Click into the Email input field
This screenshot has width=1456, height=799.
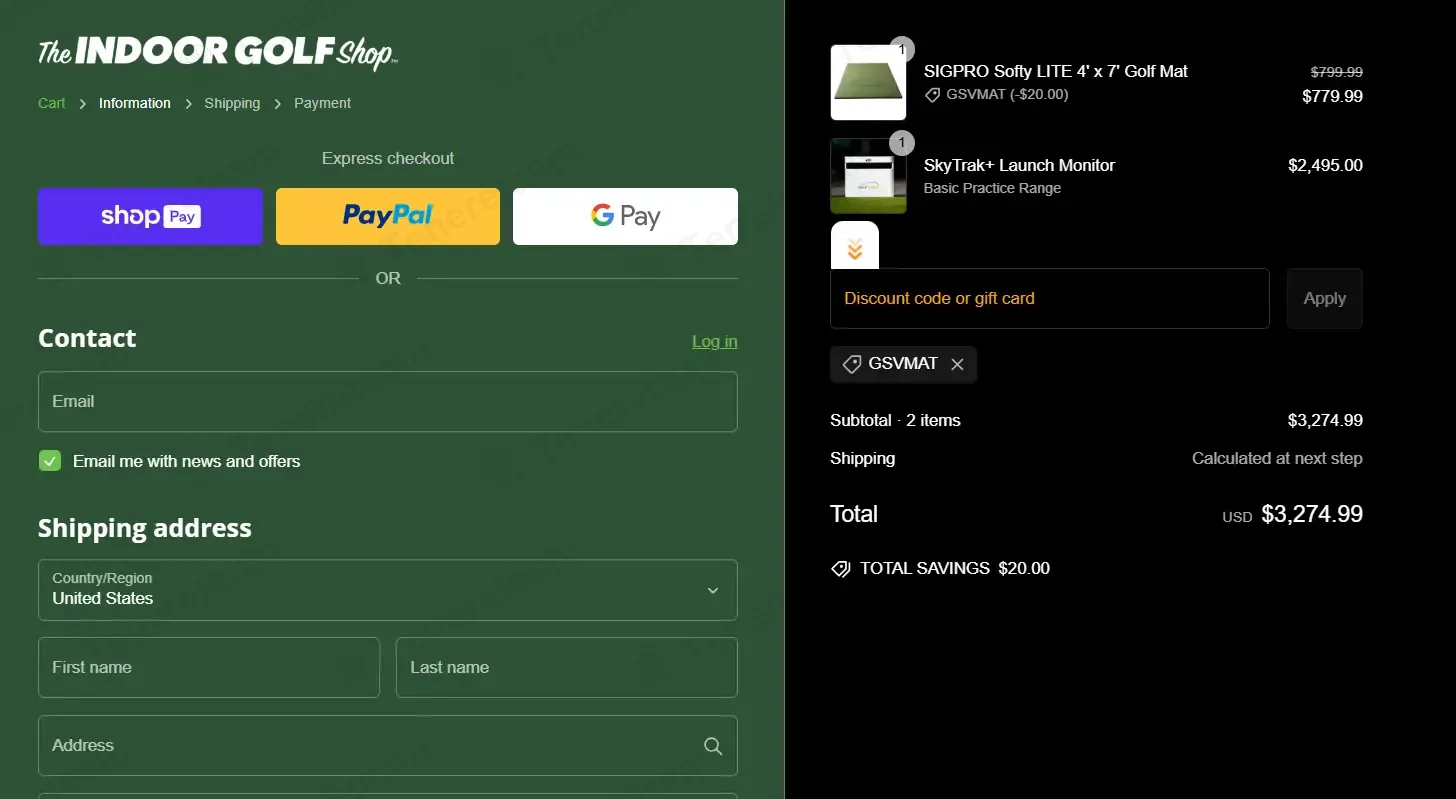click(387, 402)
